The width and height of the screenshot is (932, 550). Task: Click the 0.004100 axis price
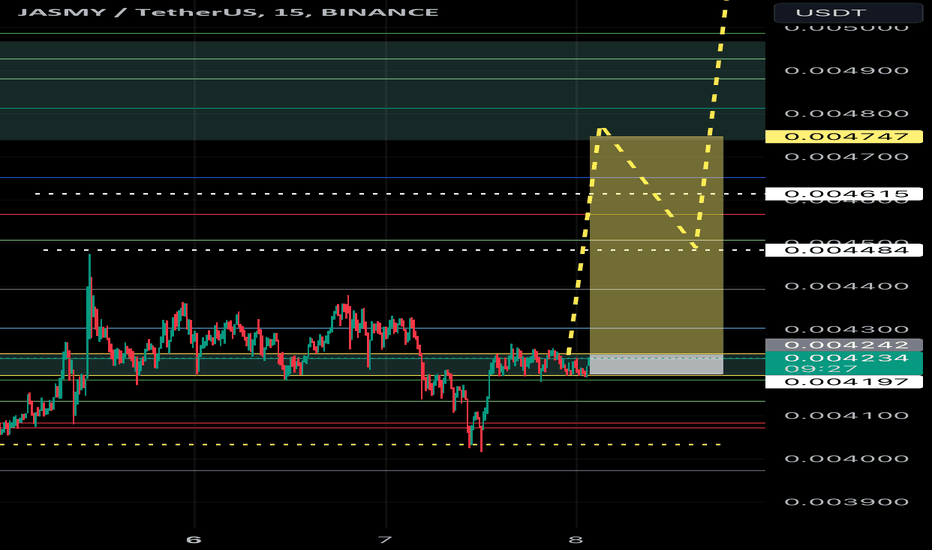tap(846, 416)
